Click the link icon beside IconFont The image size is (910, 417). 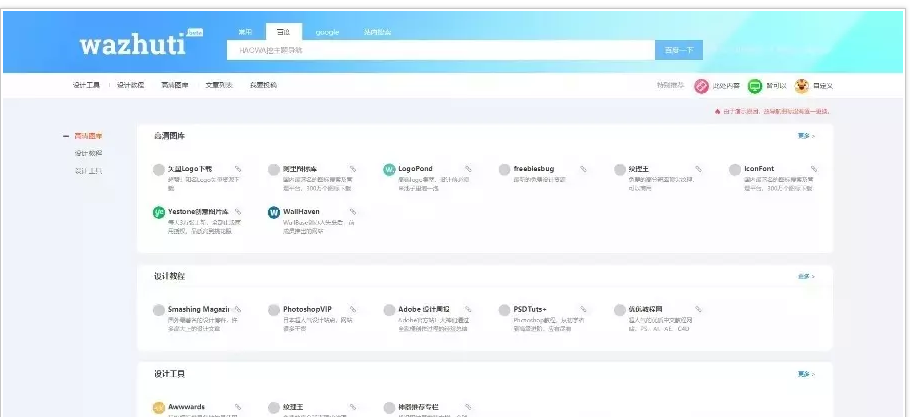click(x=814, y=169)
